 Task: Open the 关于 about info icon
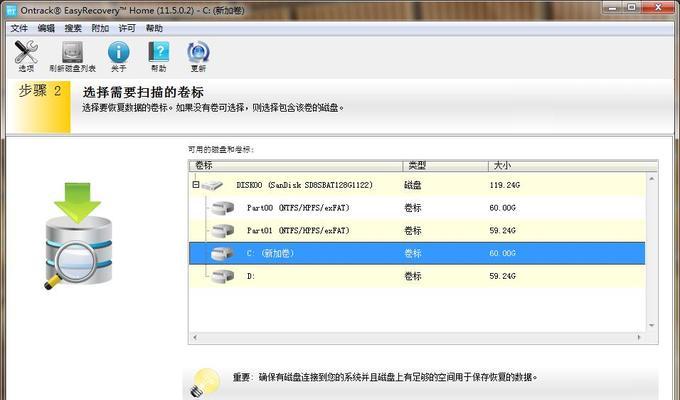coord(118,52)
